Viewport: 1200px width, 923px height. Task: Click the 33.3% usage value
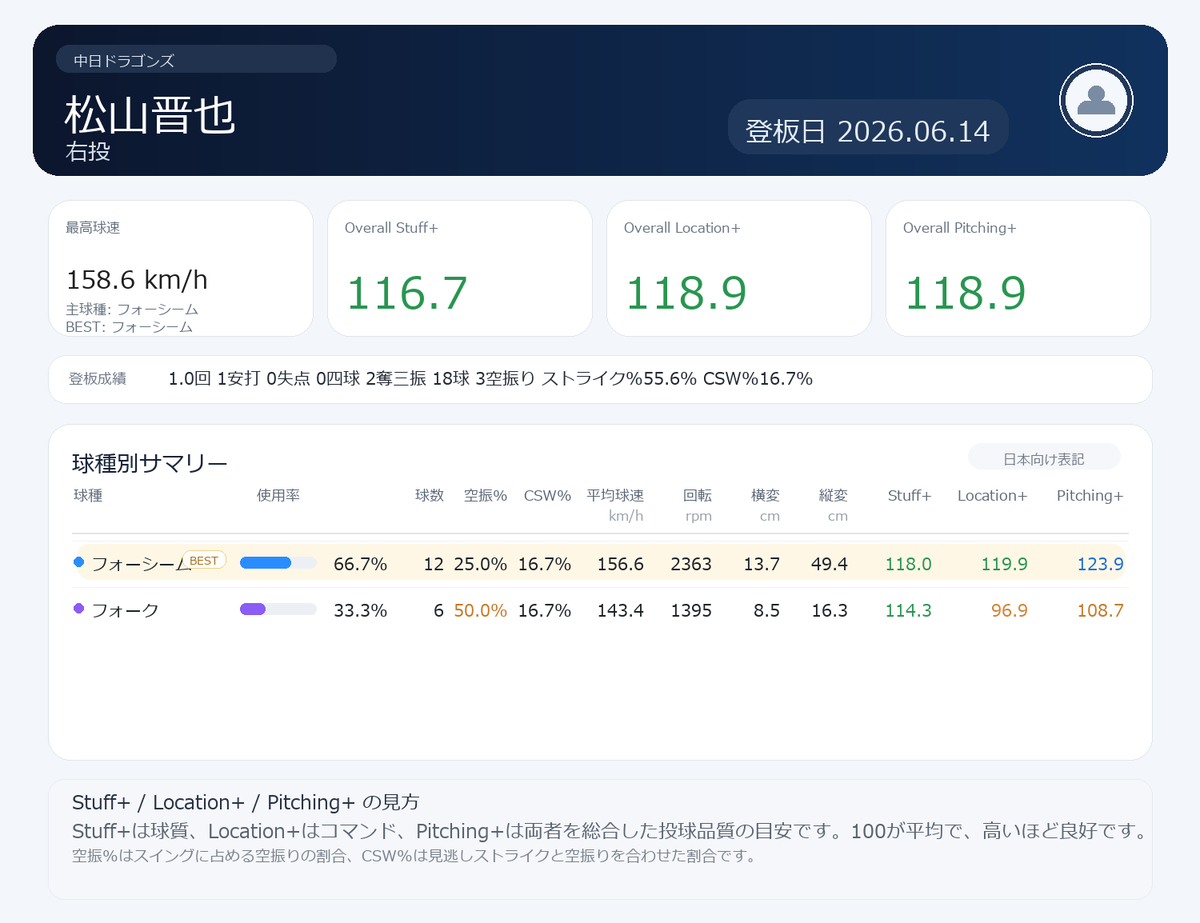click(360, 610)
